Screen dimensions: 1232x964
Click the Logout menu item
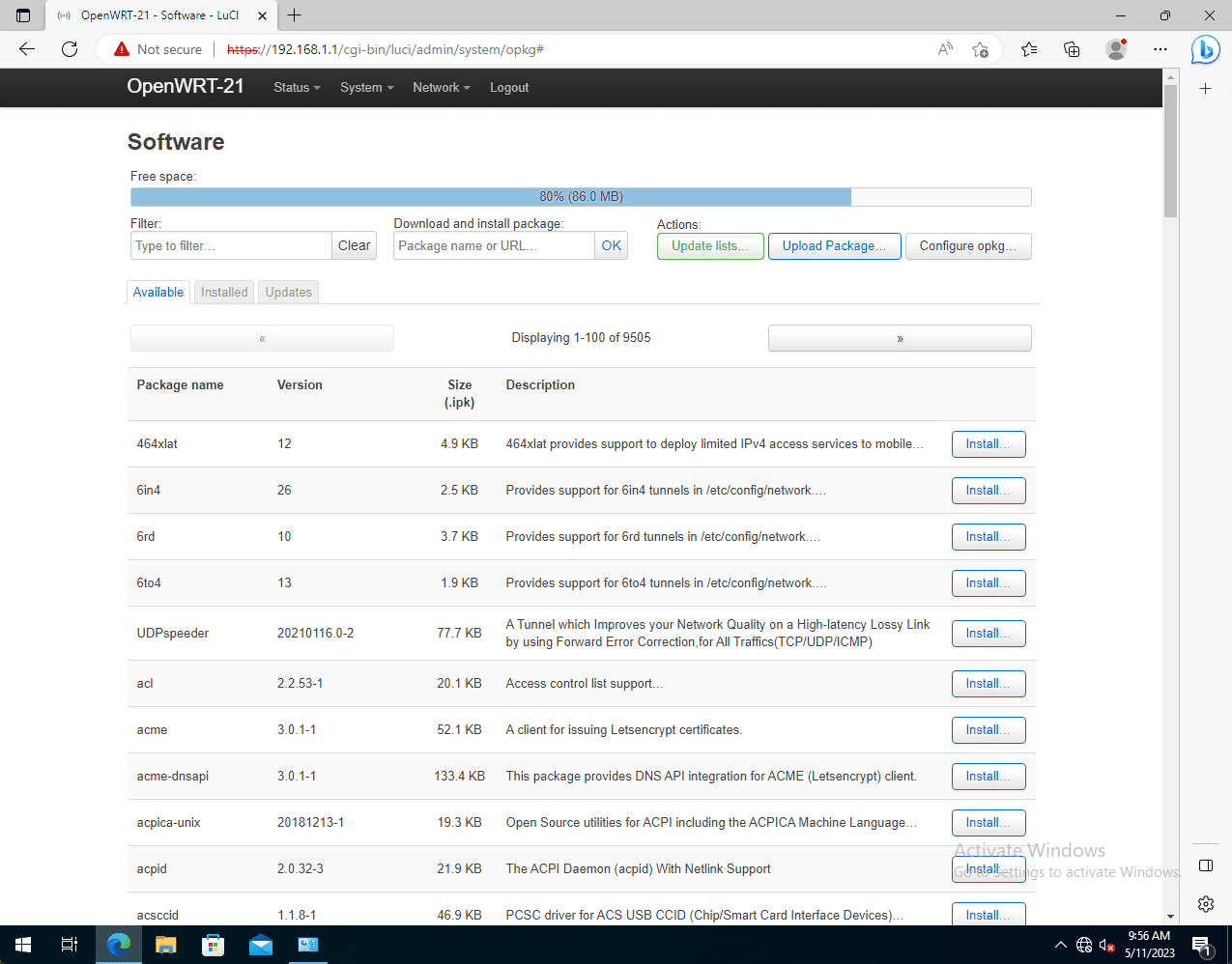[x=509, y=87]
